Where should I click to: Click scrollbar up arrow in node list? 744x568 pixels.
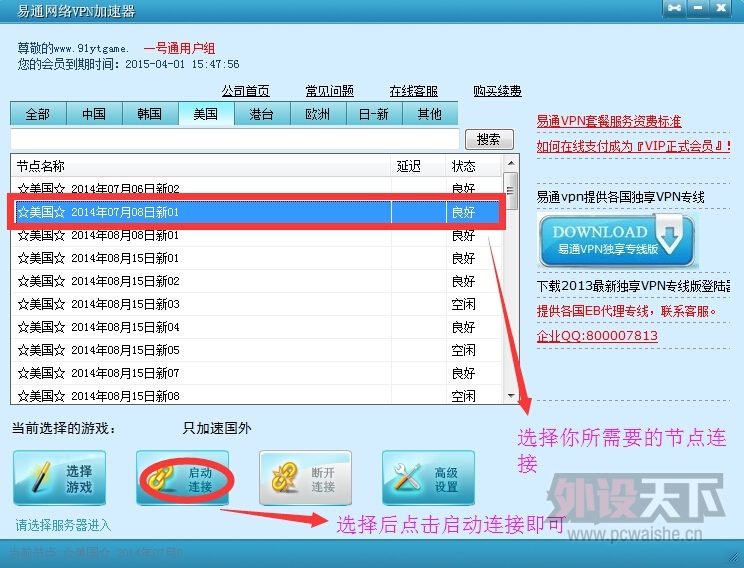511,163
